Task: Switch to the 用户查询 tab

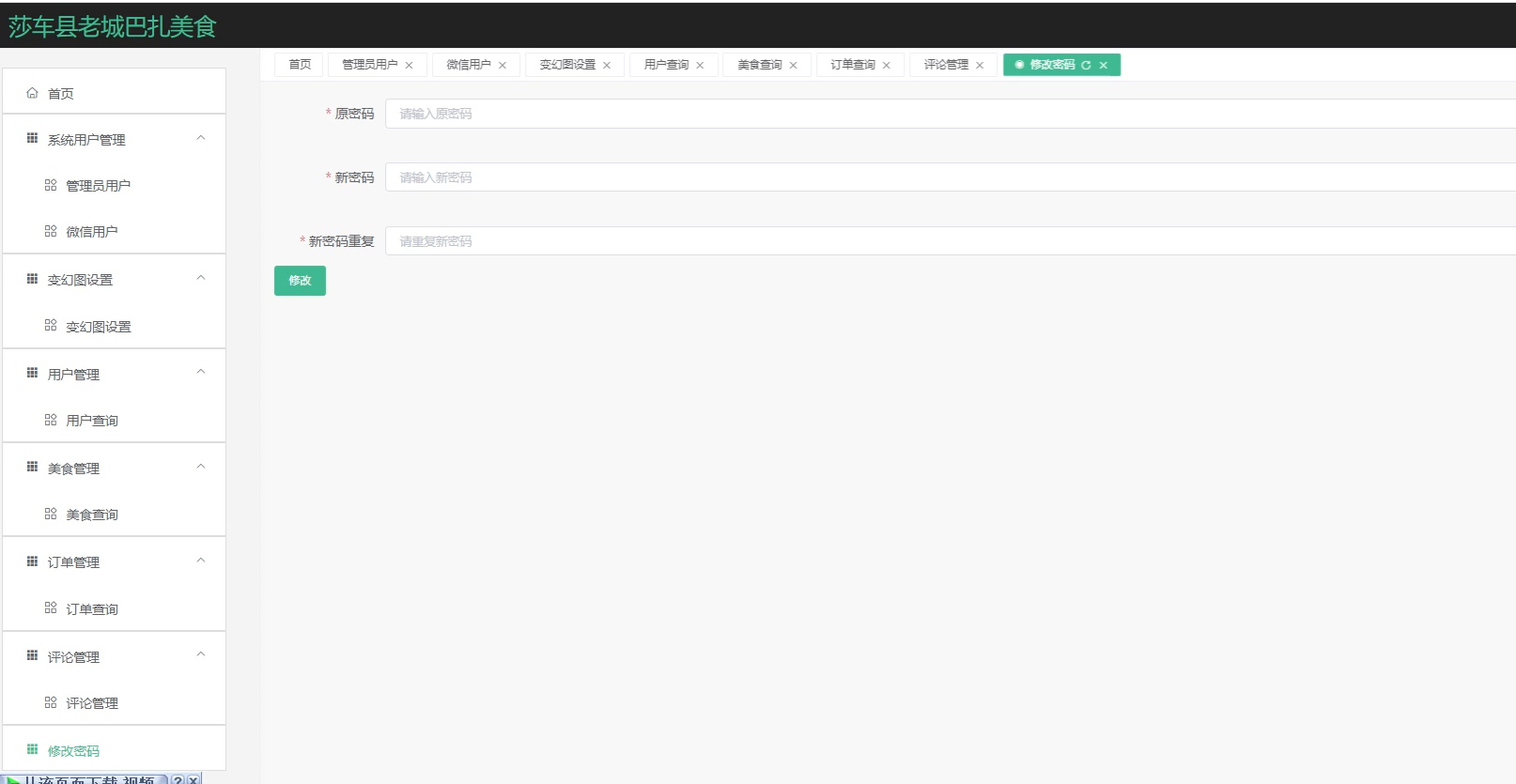Action: tap(666, 65)
